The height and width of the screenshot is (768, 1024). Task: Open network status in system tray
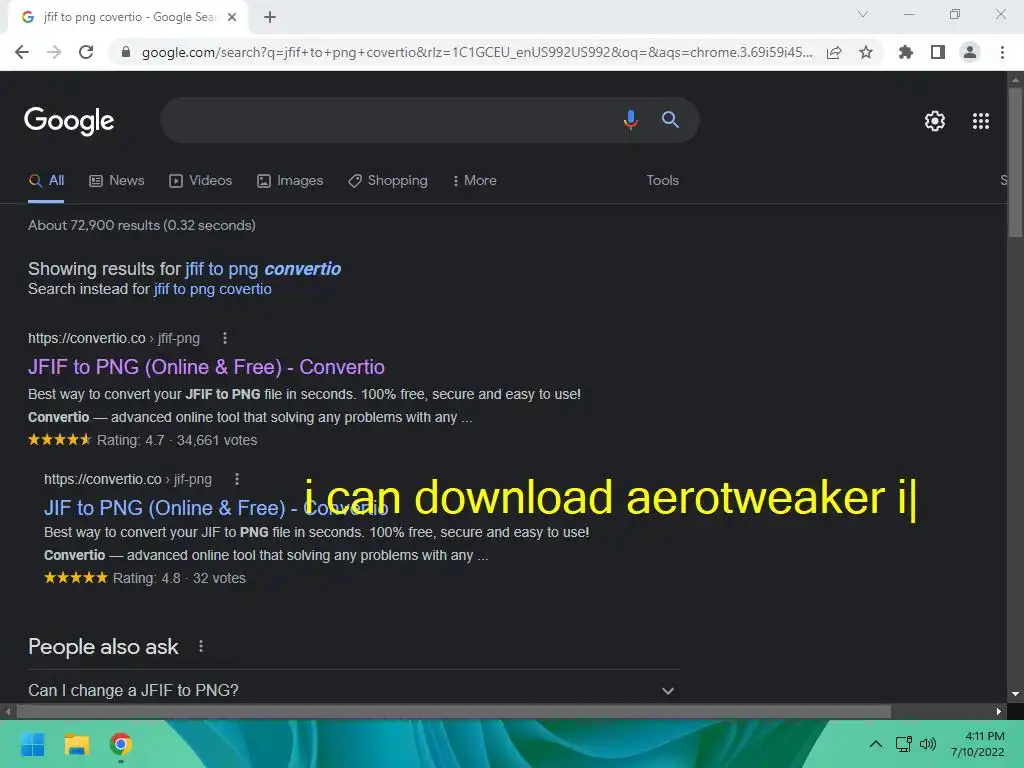pos(904,744)
